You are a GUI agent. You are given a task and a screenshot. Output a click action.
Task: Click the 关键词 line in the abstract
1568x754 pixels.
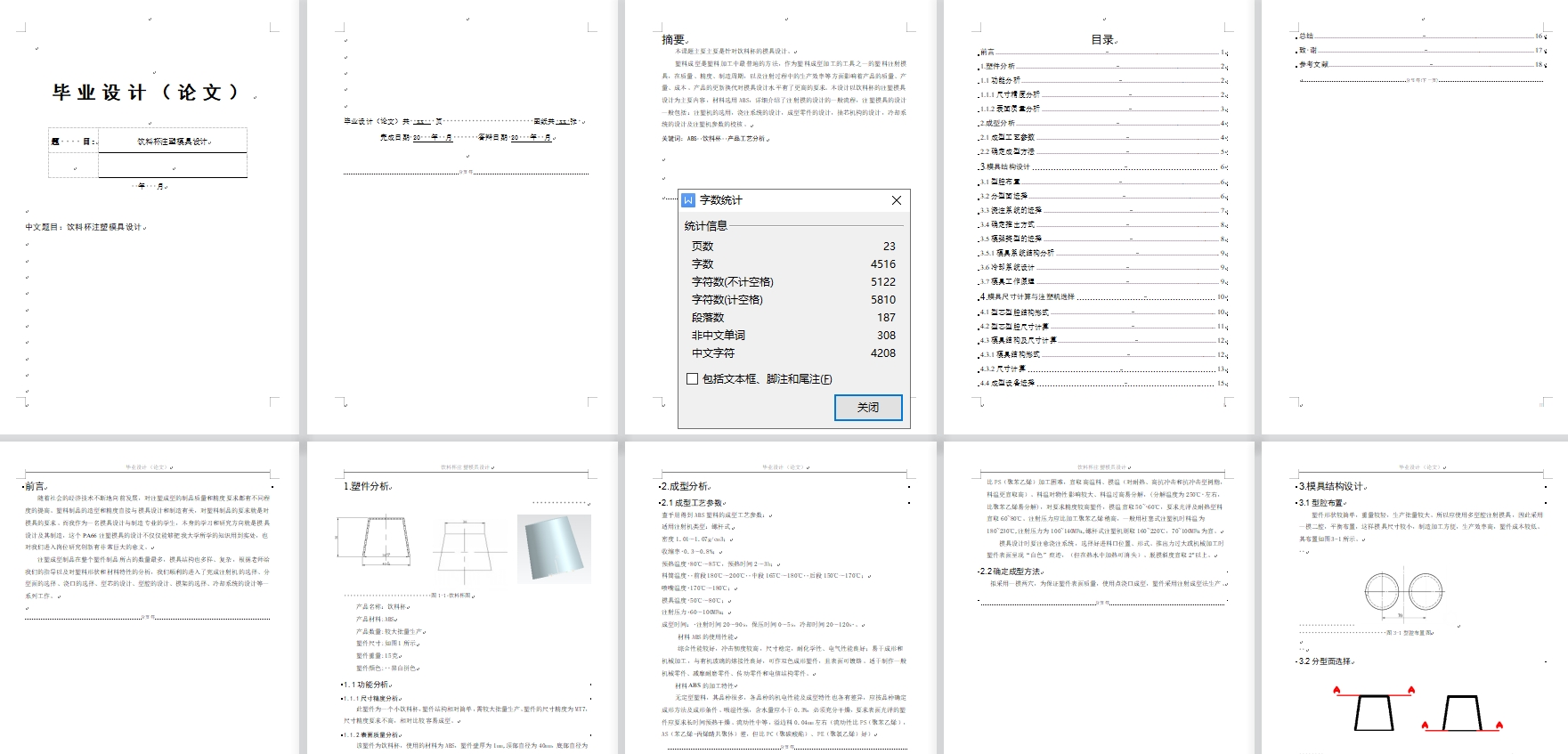pyautogui.click(x=713, y=139)
